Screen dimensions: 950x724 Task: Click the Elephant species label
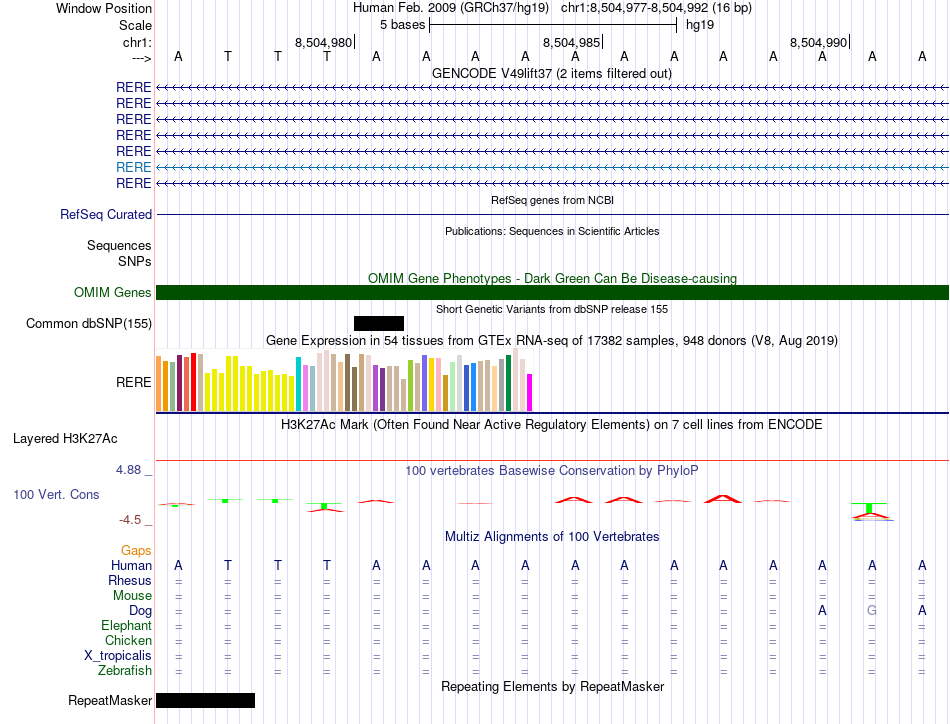pyautogui.click(x=127, y=625)
